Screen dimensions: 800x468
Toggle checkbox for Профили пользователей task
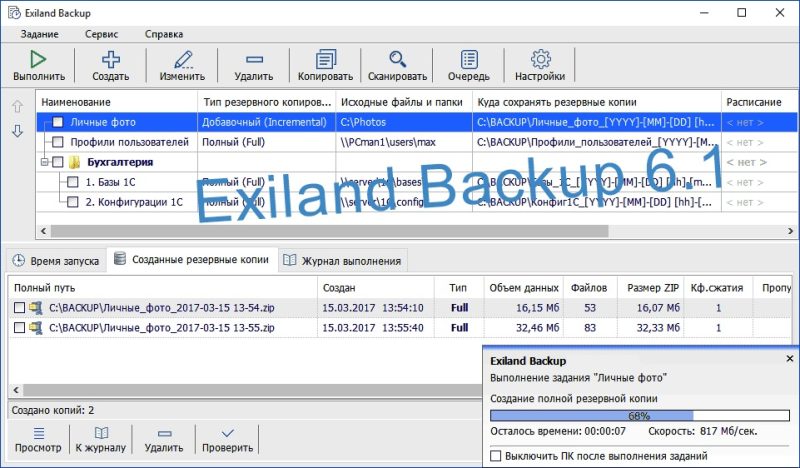tap(58, 142)
